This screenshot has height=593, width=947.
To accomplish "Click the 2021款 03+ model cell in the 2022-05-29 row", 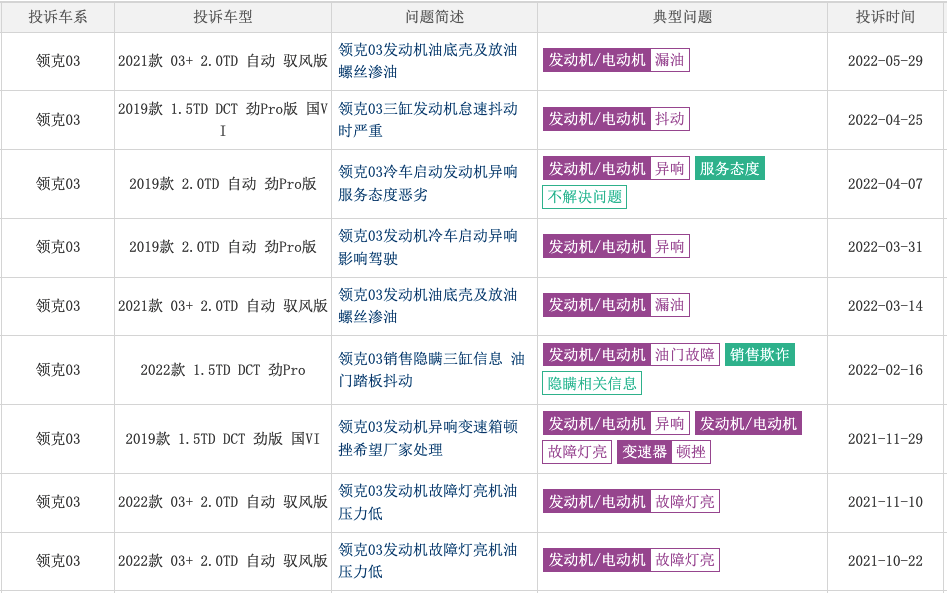I will click(x=223, y=61).
